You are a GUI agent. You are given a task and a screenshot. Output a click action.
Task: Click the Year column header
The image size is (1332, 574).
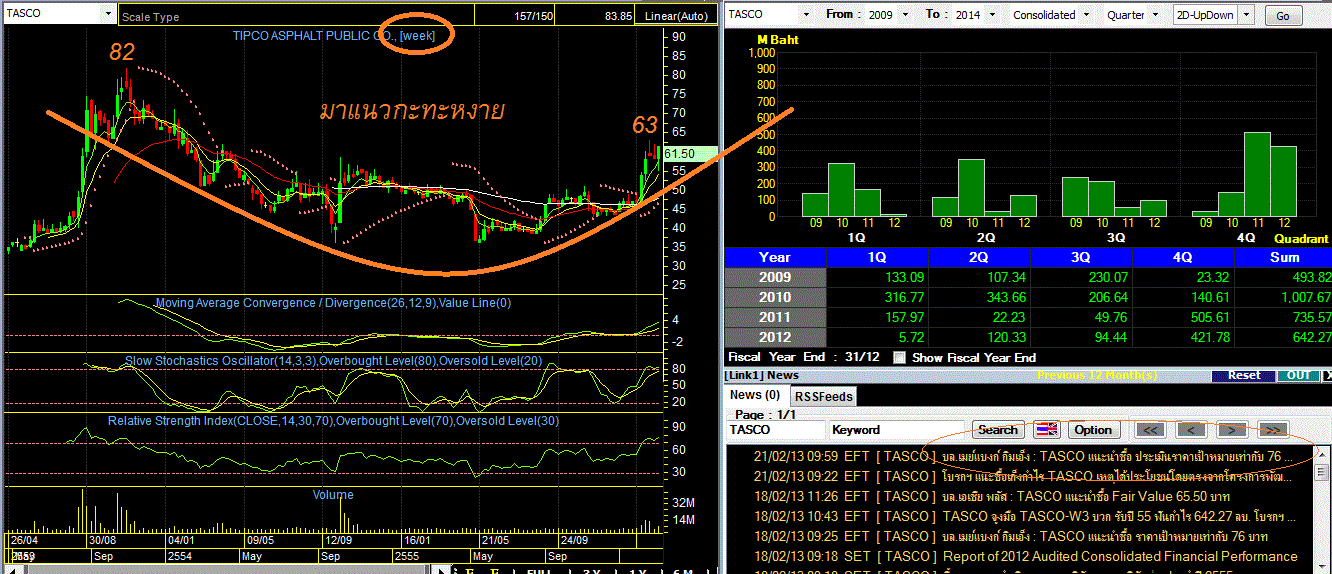point(775,257)
